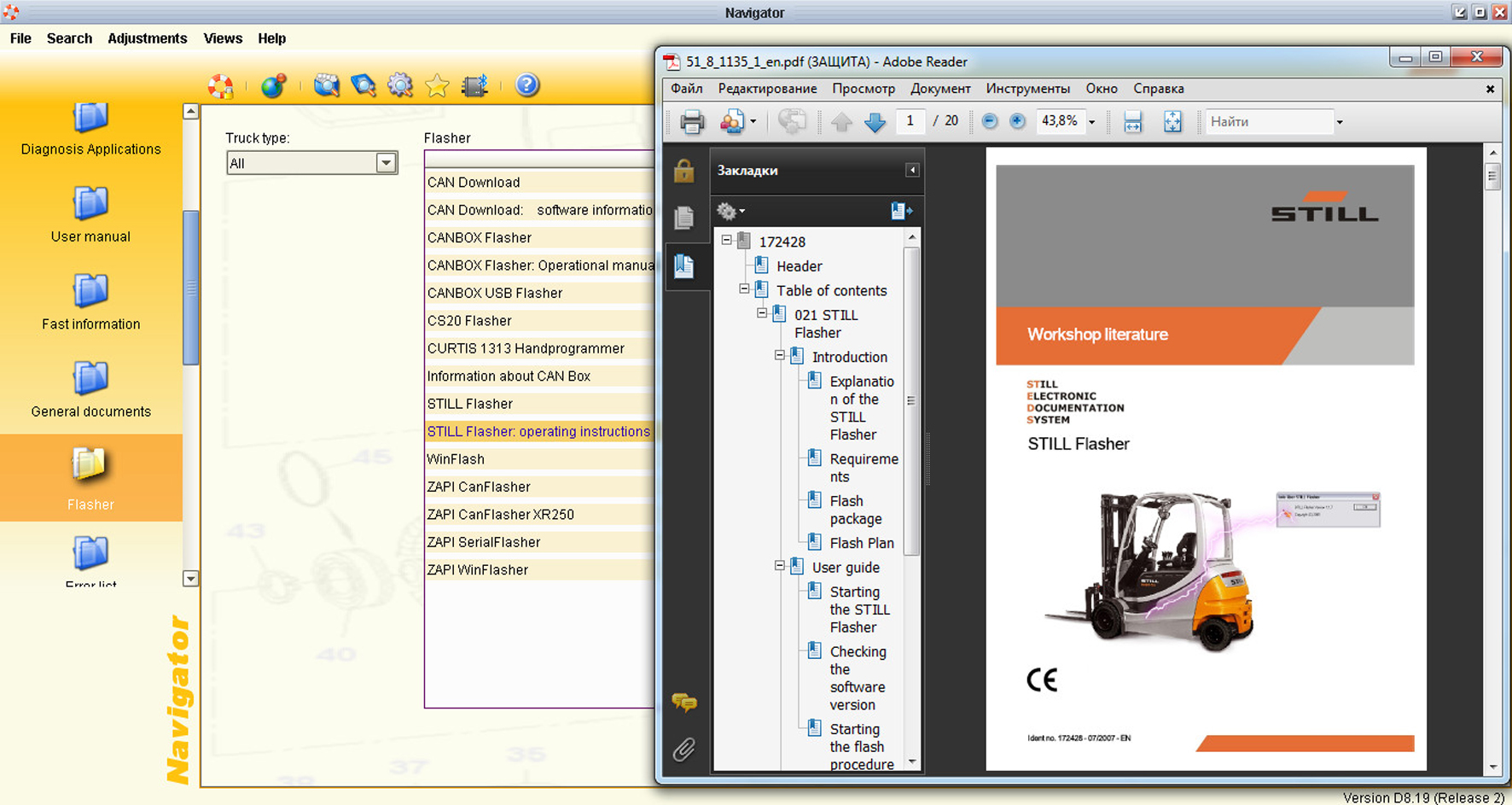This screenshot has width=1512, height=805.
Task: Go to next page with down arrow
Action: (875, 122)
